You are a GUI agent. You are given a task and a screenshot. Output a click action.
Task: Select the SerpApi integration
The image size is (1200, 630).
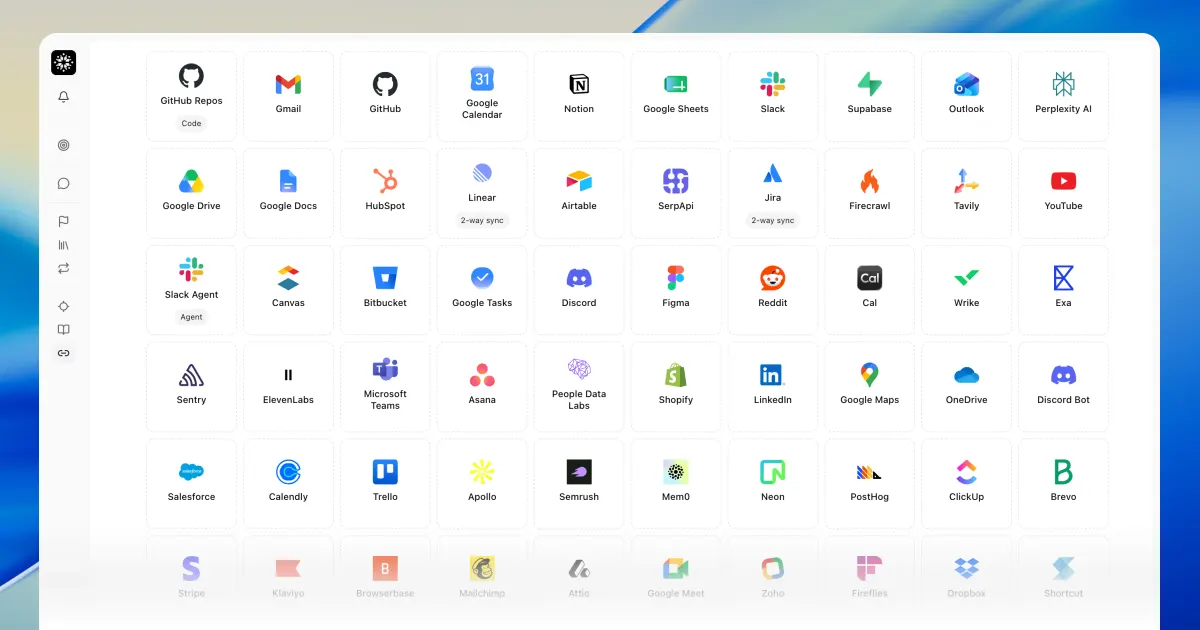676,193
